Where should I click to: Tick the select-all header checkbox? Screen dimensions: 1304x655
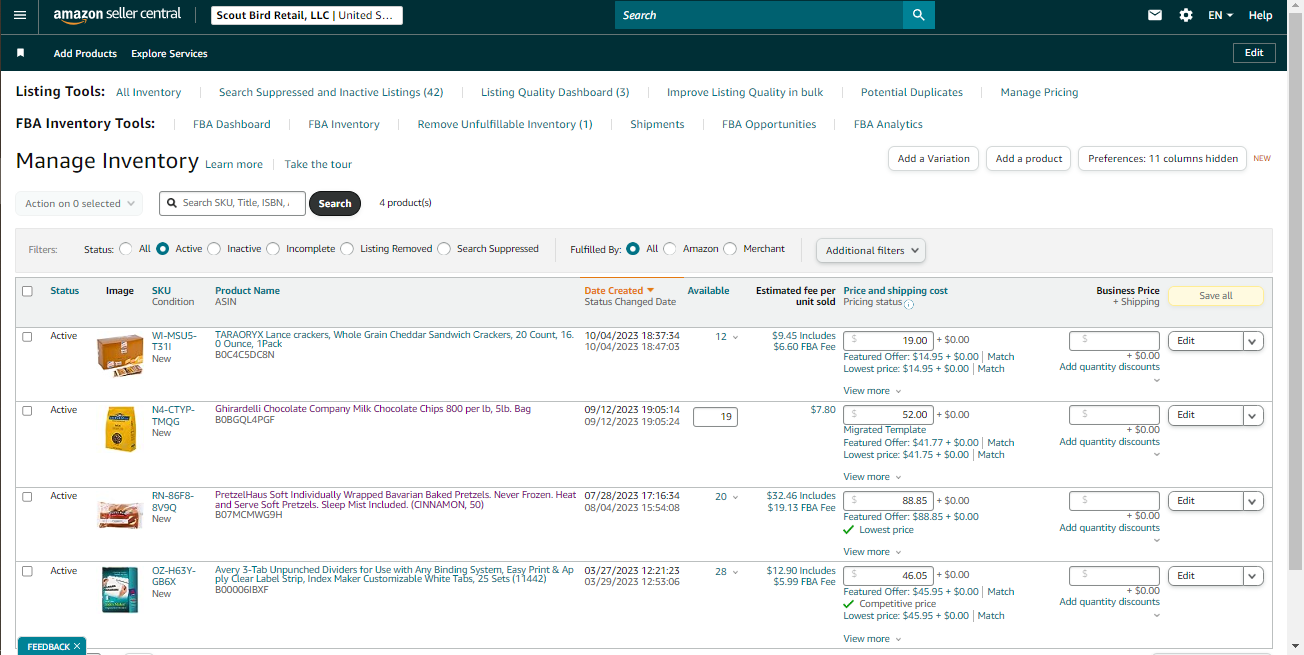[27, 291]
